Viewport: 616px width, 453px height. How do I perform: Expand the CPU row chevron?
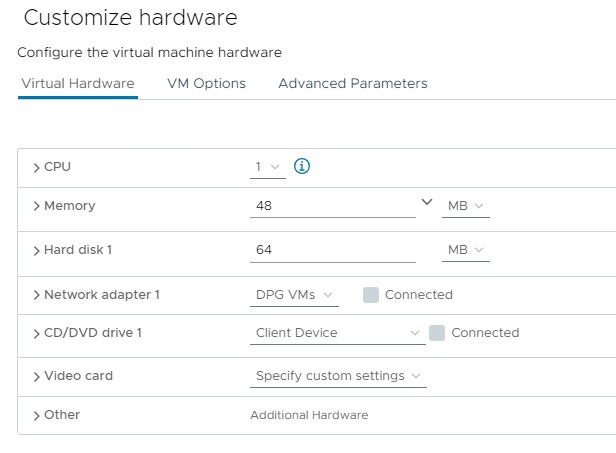37,167
